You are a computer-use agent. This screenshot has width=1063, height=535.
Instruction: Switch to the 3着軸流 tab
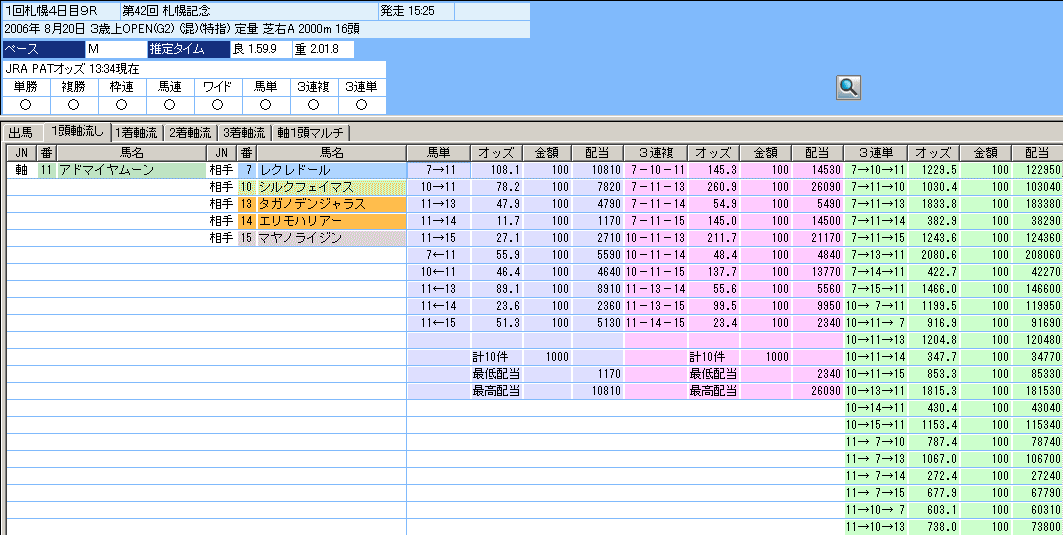tap(243, 132)
